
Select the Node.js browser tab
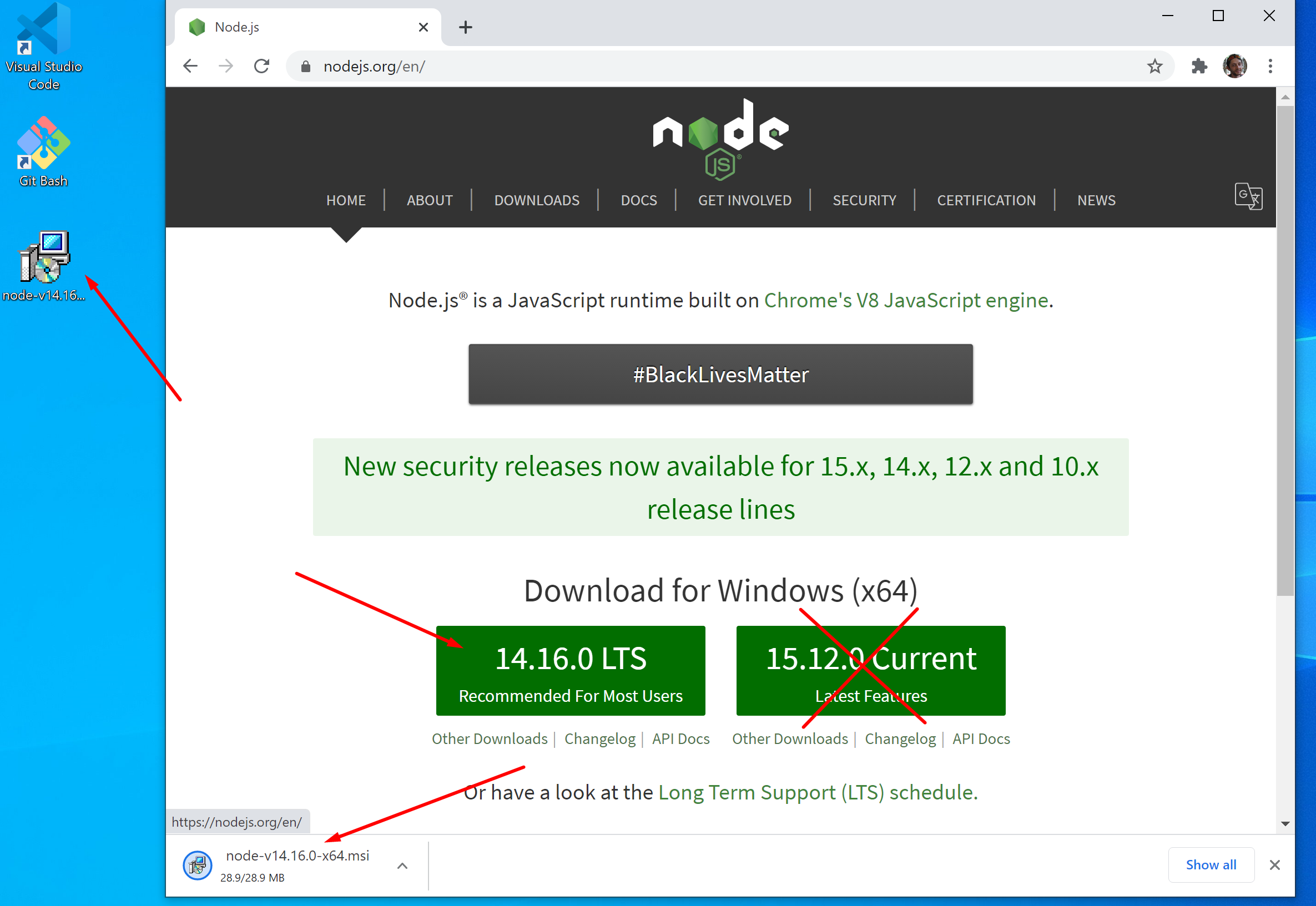[x=307, y=27]
